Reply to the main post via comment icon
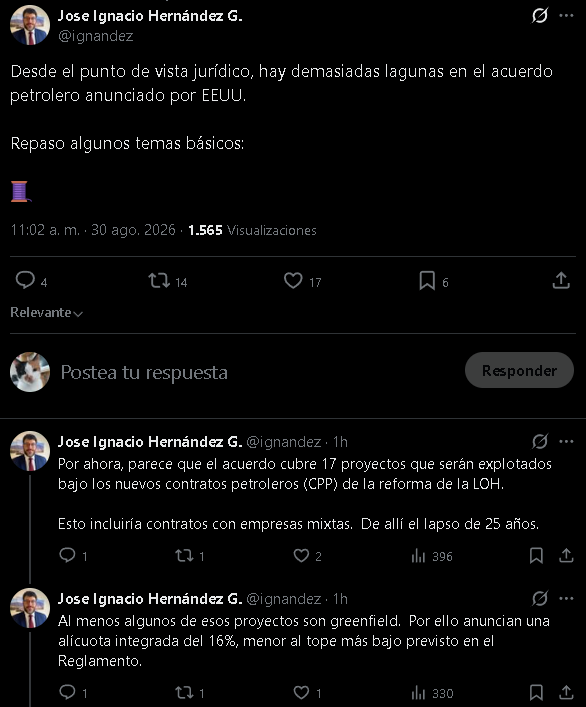586x707 pixels. click(x=25, y=280)
